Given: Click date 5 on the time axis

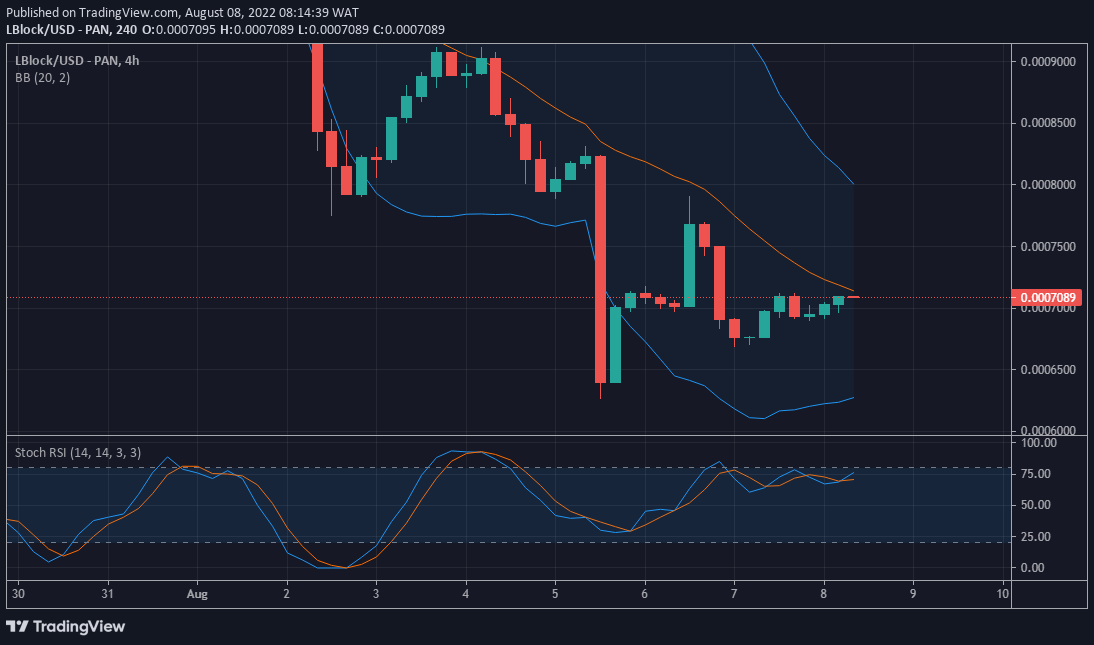Looking at the screenshot, I should (555, 594).
